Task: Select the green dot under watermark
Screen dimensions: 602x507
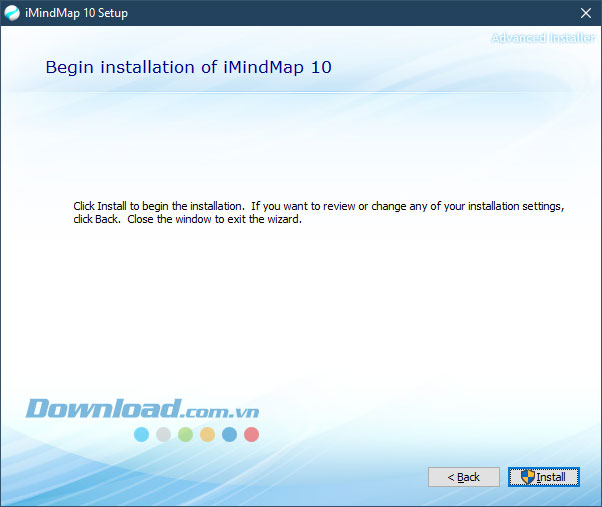Action: [185, 434]
